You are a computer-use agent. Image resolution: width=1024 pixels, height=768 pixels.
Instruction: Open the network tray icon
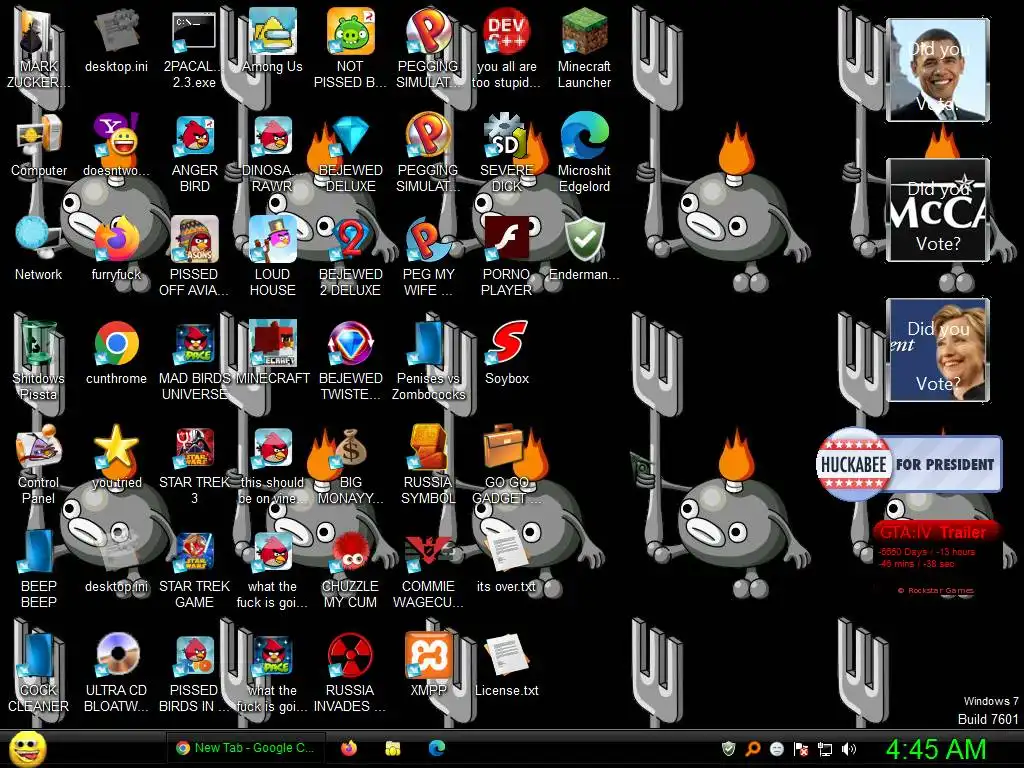coord(825,749)
